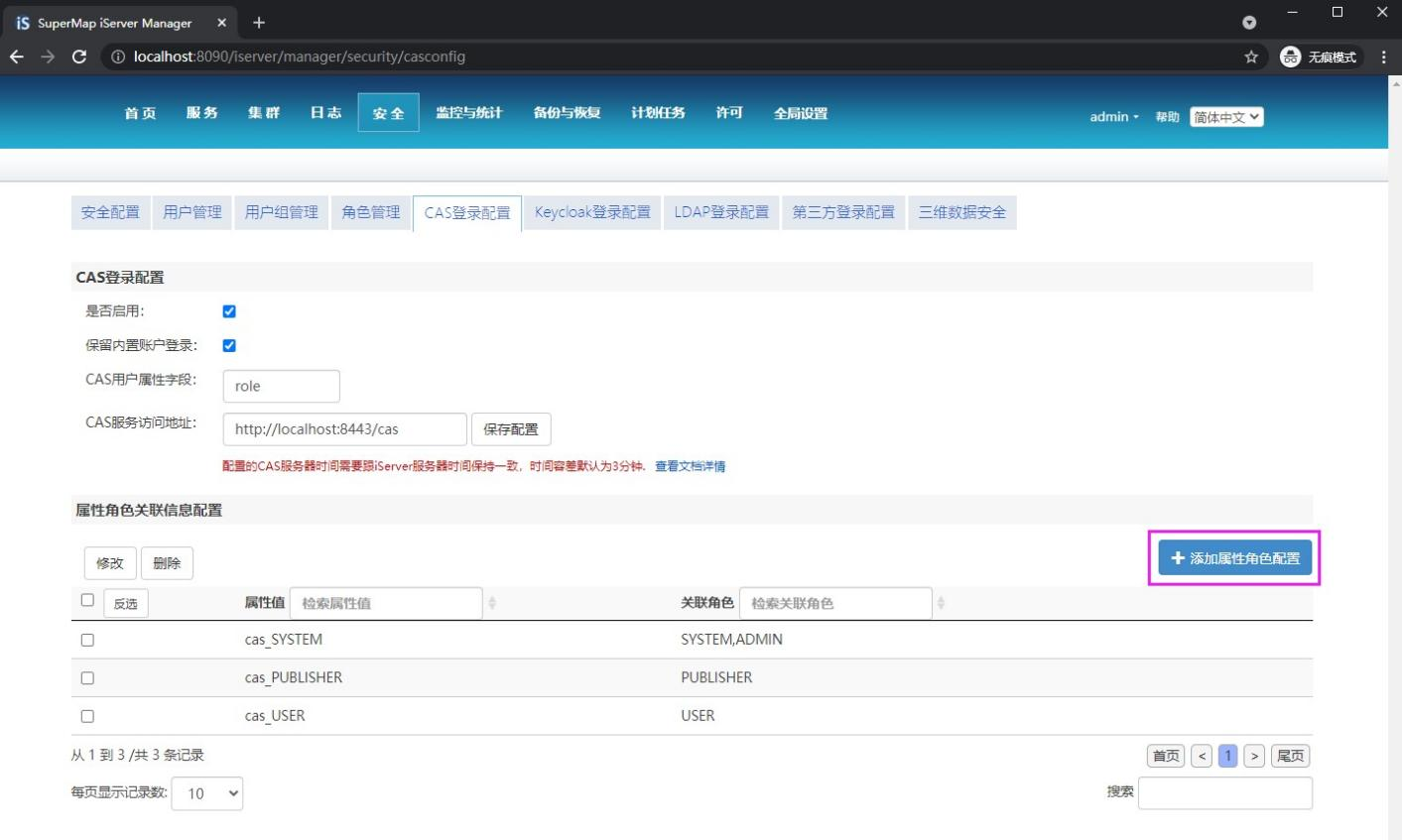Toggle the 是否启用 checkbox
The height and width of the screenshot is (840, 1402).
point(229,311)
